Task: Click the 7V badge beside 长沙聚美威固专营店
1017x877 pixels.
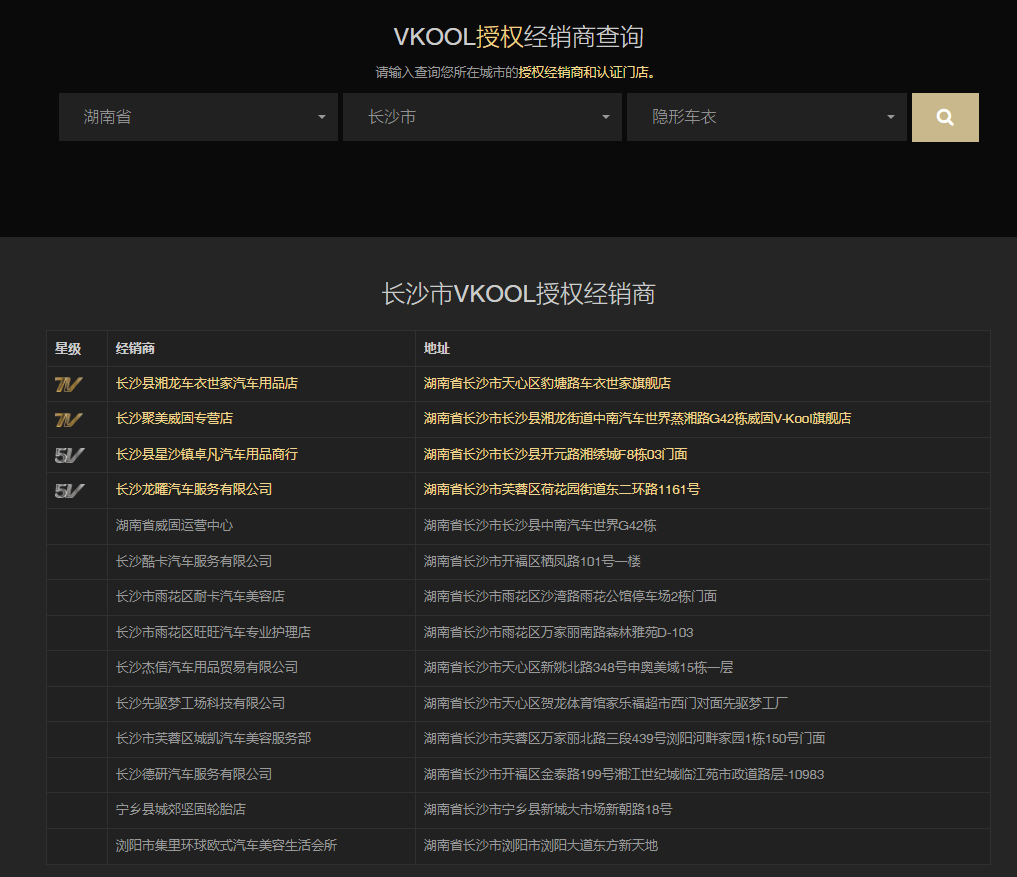Action: pyautogui.click(x=68, y=419)
